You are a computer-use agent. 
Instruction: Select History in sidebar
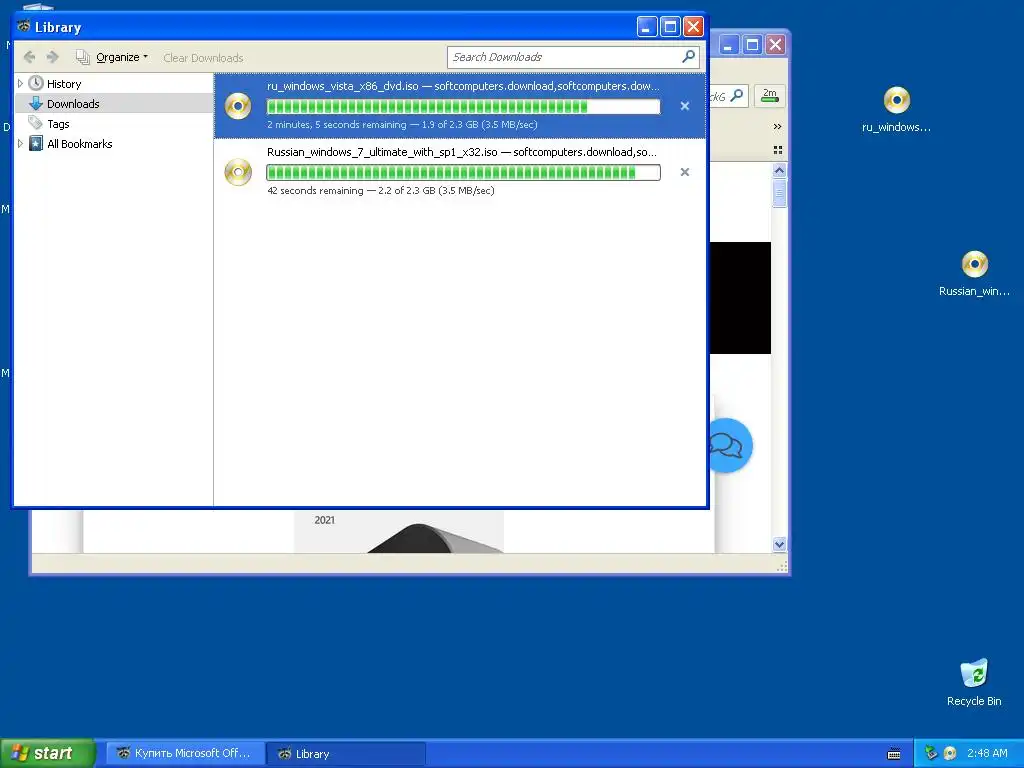pyautogui.click(x=64, y=84)
